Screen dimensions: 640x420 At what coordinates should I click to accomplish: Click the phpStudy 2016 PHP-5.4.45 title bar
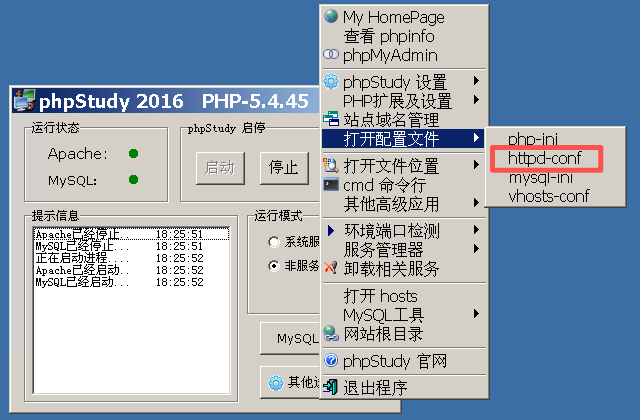point(165,100)
